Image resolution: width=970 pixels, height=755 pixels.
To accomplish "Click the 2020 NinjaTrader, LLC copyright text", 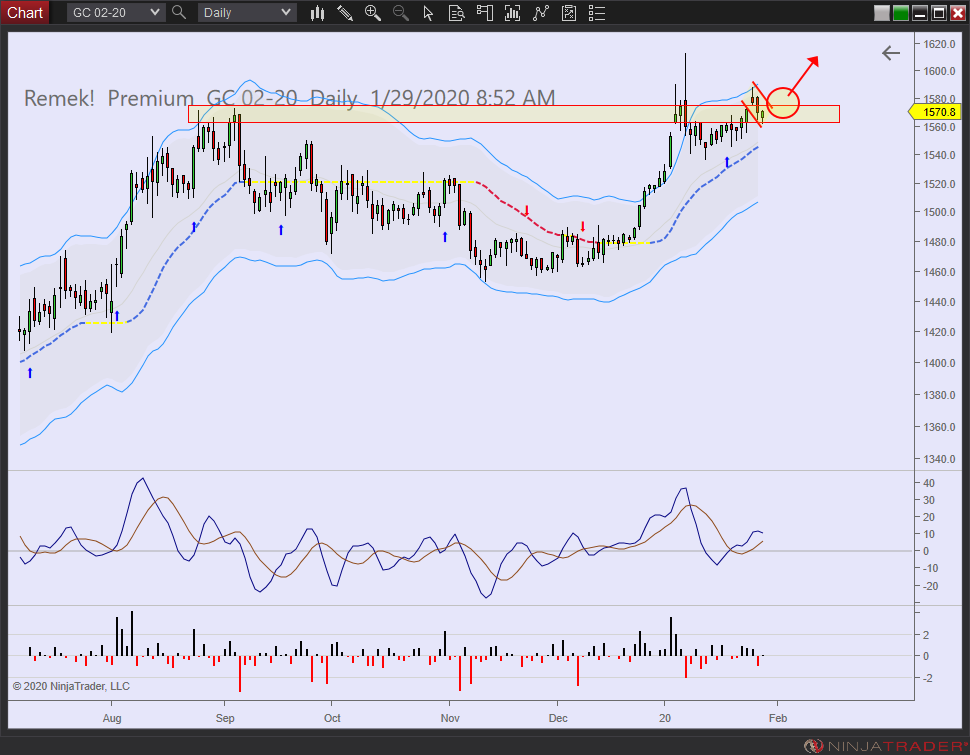I will tap(71, 686).
